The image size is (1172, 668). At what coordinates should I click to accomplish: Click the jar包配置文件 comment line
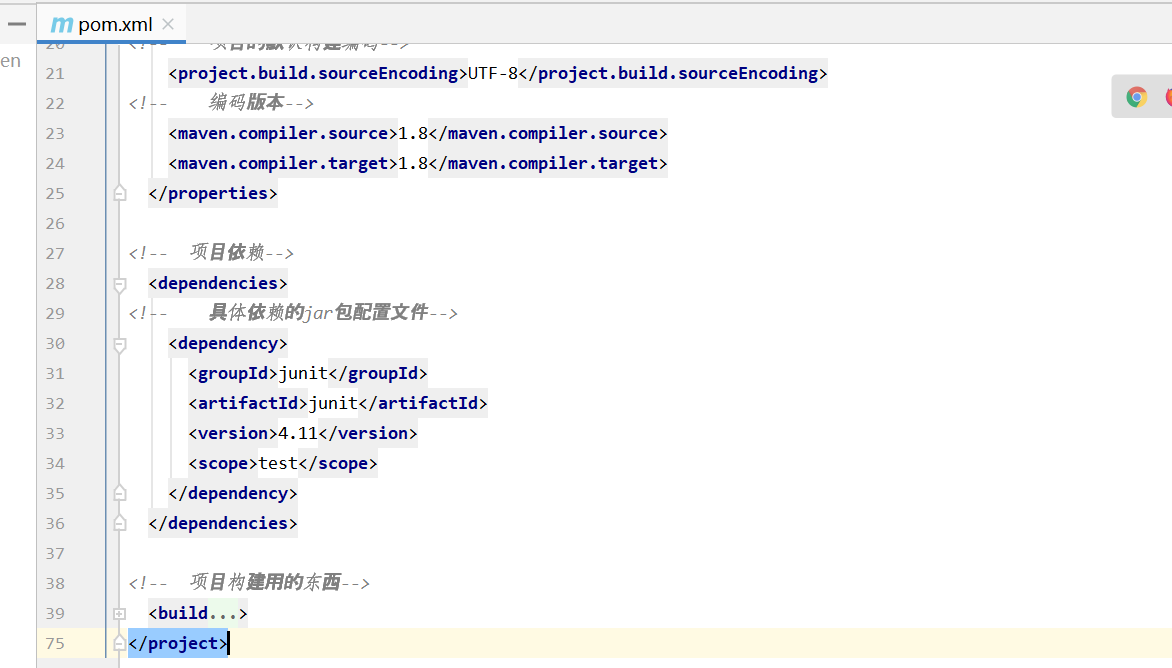point(293,312)
